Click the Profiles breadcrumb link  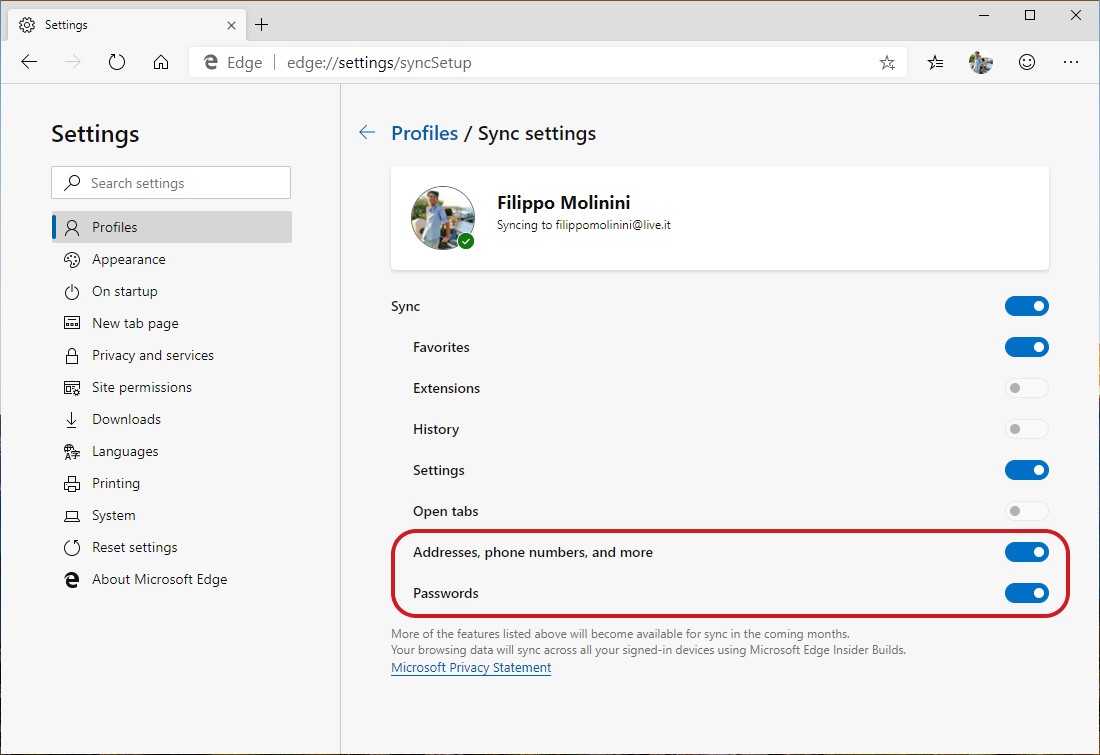click(424, 133)
